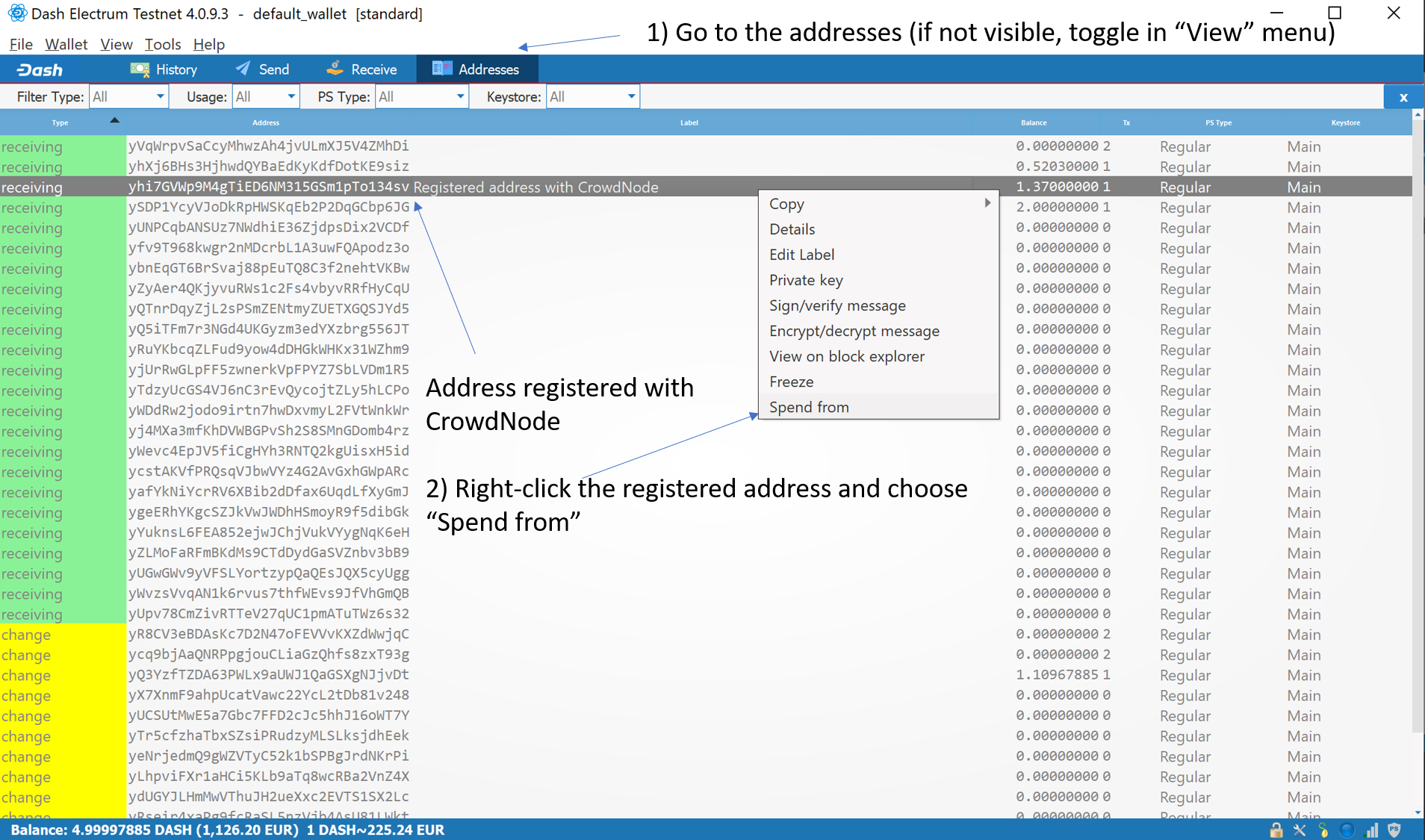This screenshot has width=1425, height=840.
Task: Click the scrollbar up arrow of address list
Action: point(1418,116)
